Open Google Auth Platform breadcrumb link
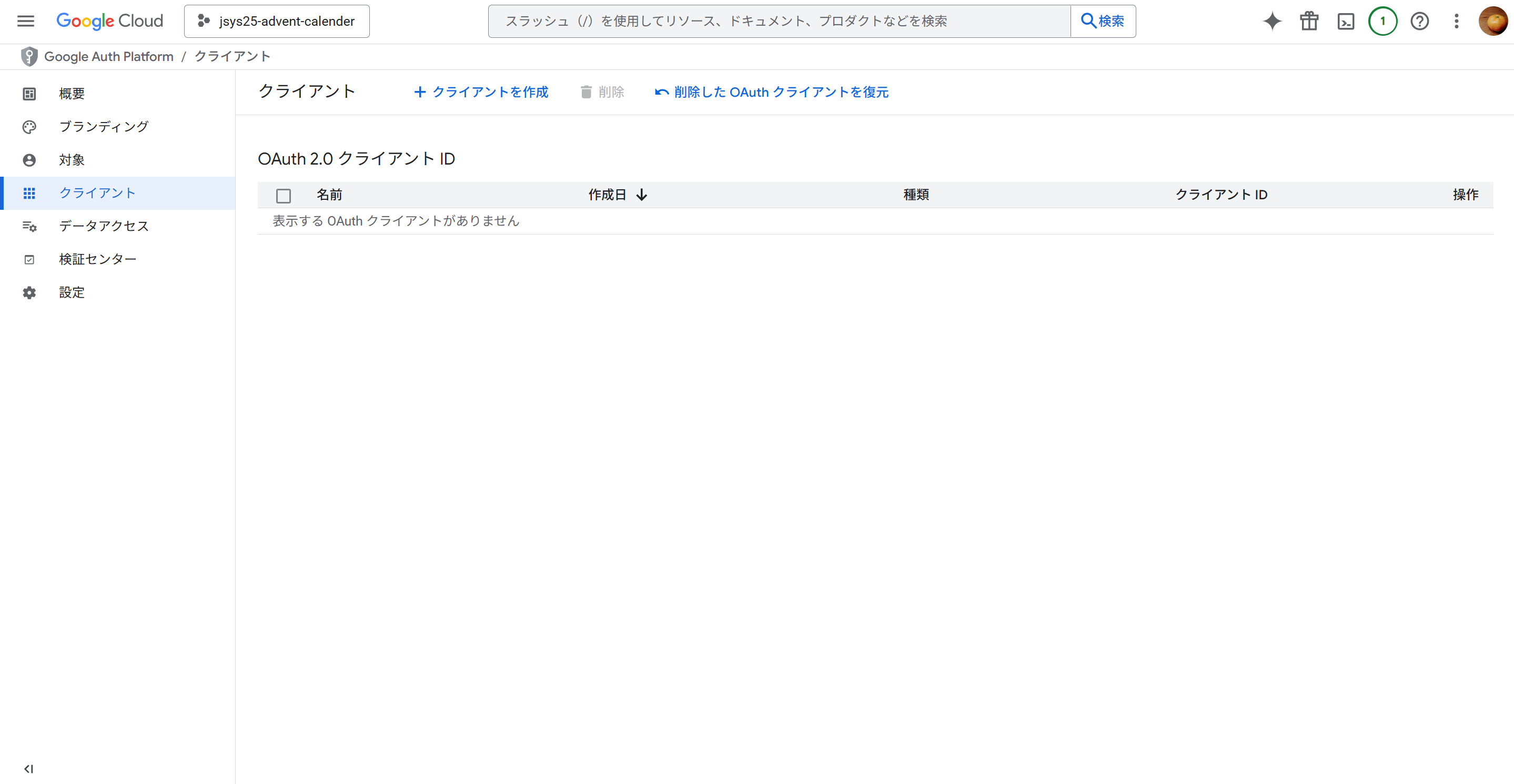 tap(109, 56)
